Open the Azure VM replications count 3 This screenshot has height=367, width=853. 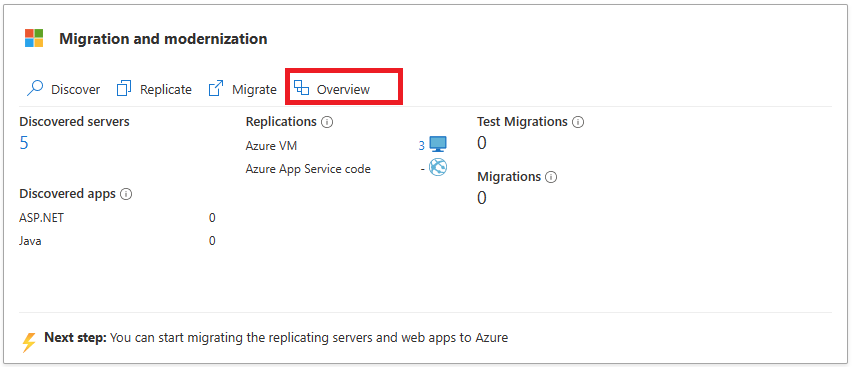click(x=422, y=146)
